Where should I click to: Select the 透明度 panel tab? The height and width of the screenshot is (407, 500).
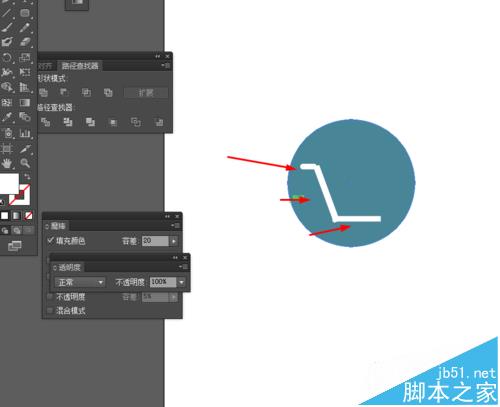click(x=70, y=267)
